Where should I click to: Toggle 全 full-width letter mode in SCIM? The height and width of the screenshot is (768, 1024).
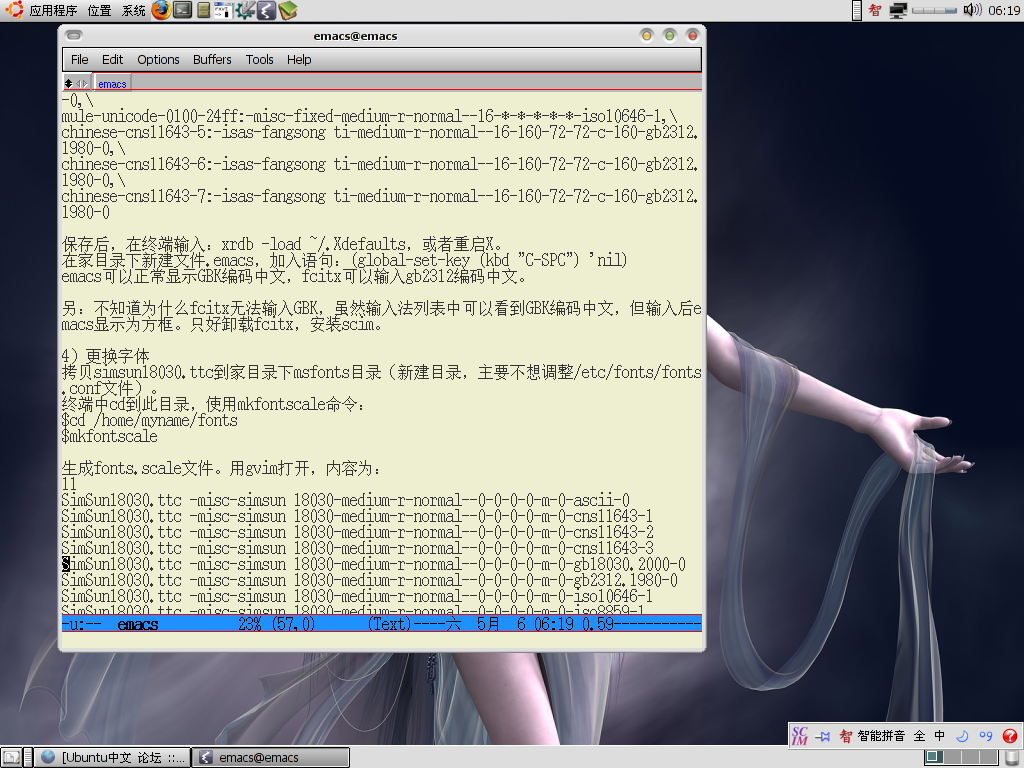click(x=920, y=736)
